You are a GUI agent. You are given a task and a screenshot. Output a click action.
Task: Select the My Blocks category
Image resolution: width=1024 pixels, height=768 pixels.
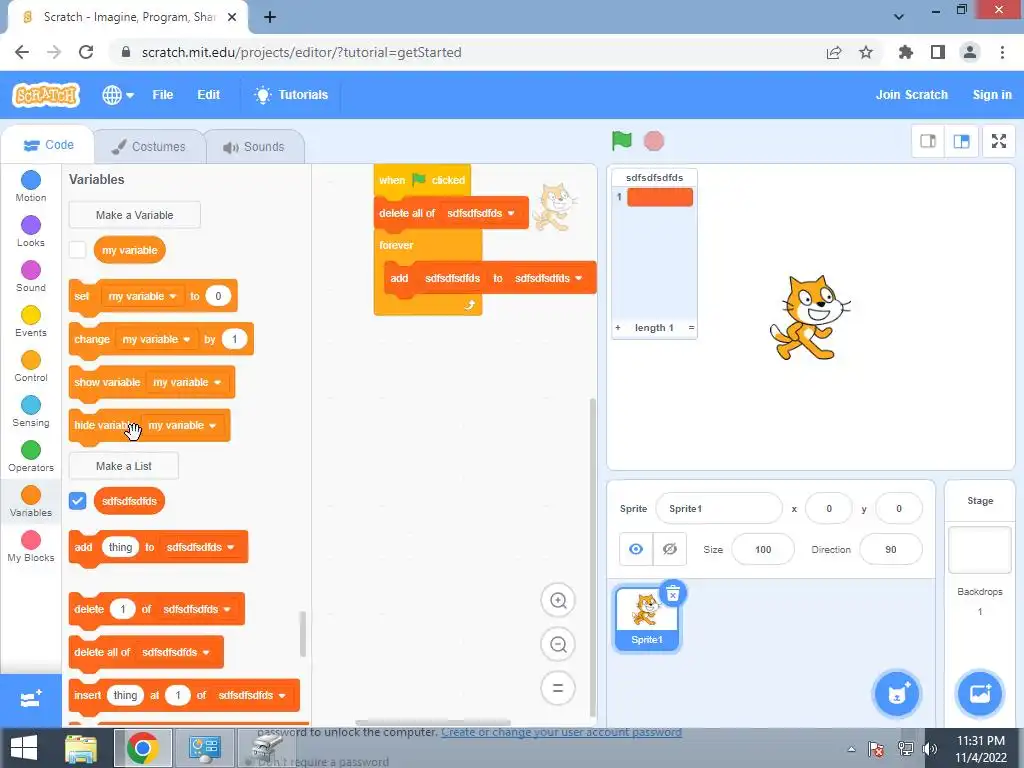(31, 547)
